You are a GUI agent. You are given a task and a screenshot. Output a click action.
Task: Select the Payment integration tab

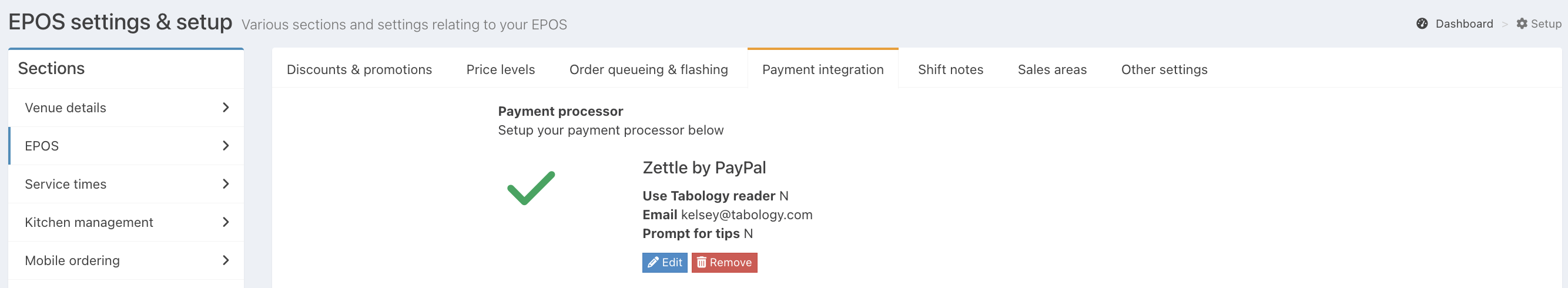click(x=822, y=69)
